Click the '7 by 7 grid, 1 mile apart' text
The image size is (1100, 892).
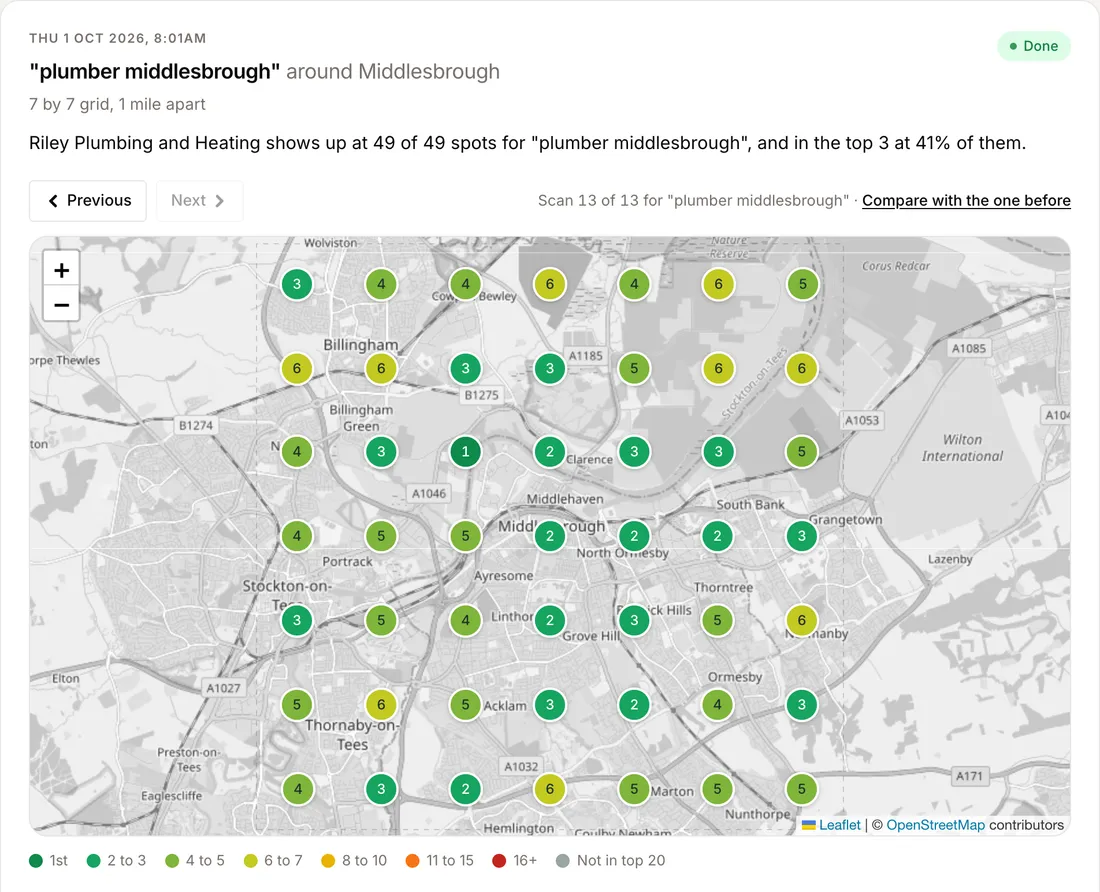pyautogui.click(x=117, y=104)
